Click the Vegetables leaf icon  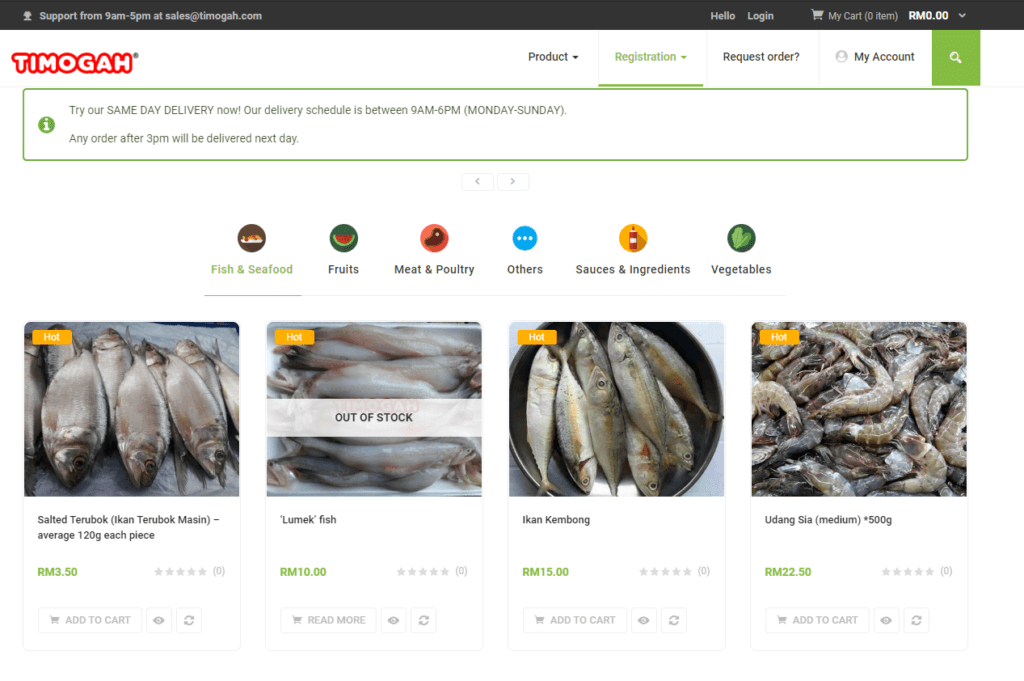[x=741, y=238]
